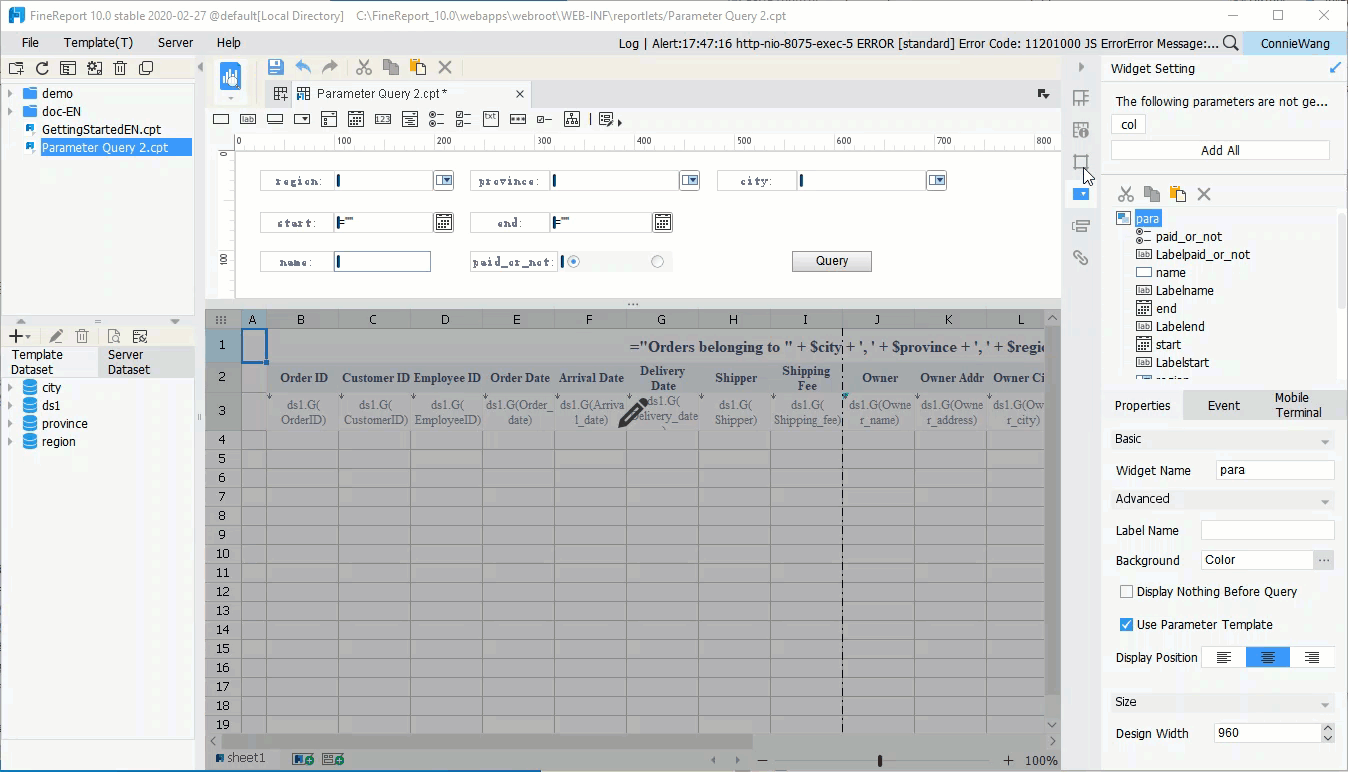The height and width of the screenshot is (772, 1348).
Task: Open the Server menu
Action: tap(176, 43)
